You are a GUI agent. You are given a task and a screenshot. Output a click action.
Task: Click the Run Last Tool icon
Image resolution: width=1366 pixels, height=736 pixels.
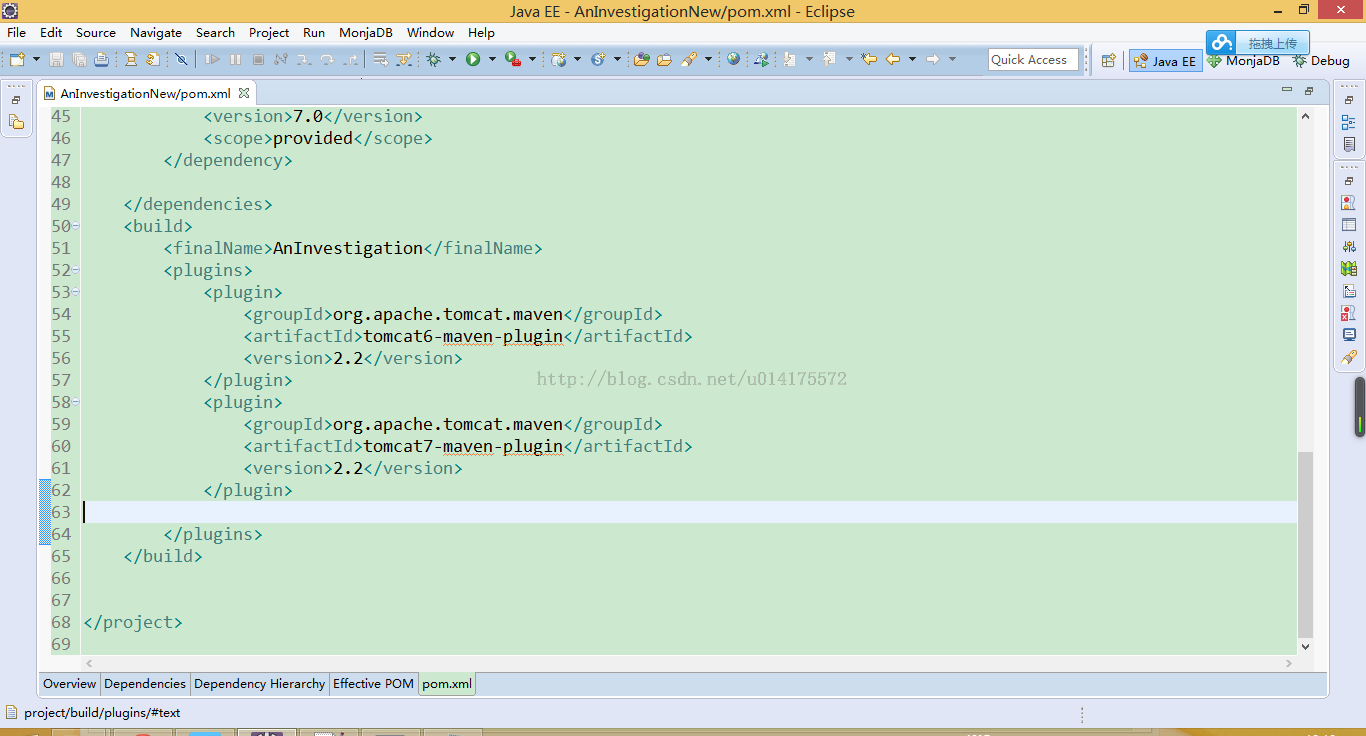coord(512,60)
